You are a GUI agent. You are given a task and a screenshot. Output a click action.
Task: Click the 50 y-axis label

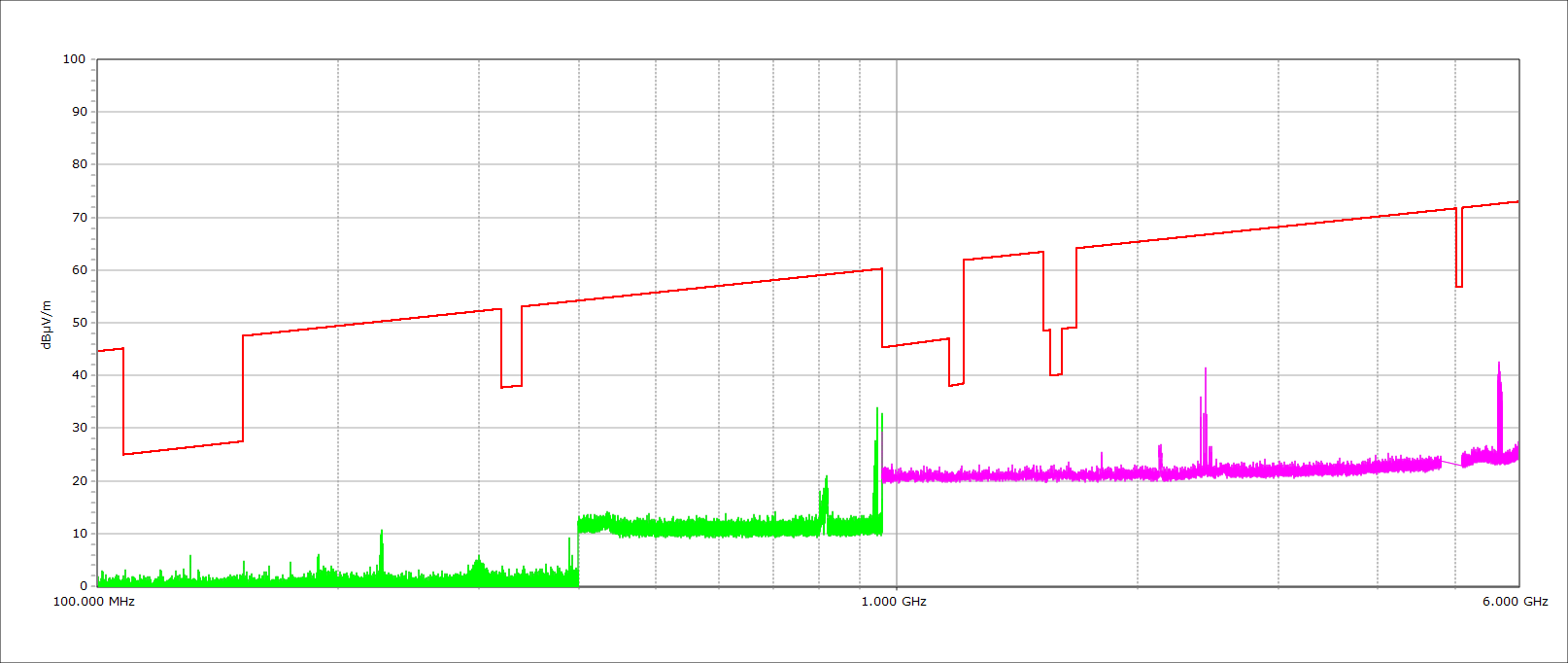click(78, 323)
